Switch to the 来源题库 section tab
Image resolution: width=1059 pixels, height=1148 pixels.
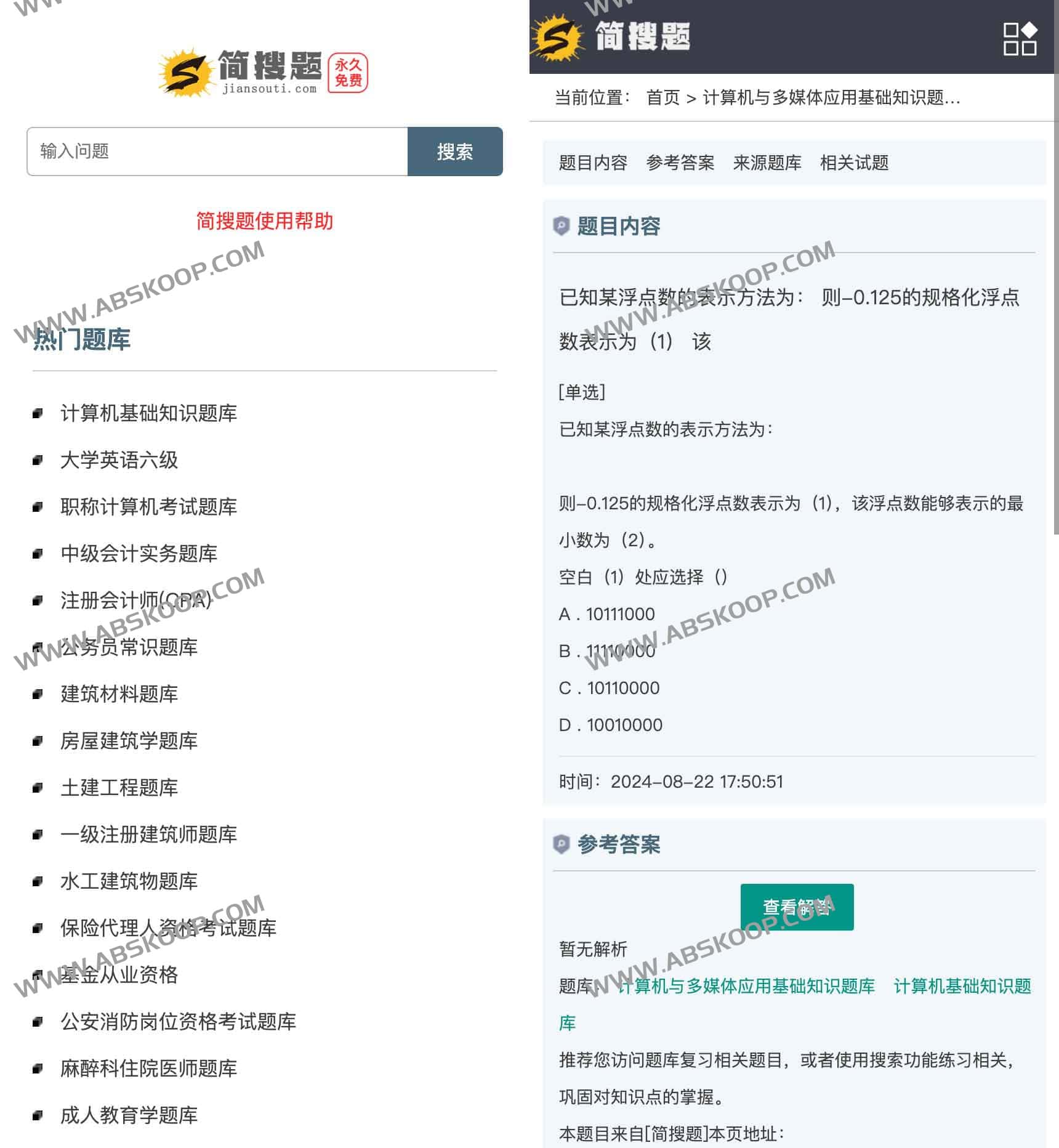[768, 163]
